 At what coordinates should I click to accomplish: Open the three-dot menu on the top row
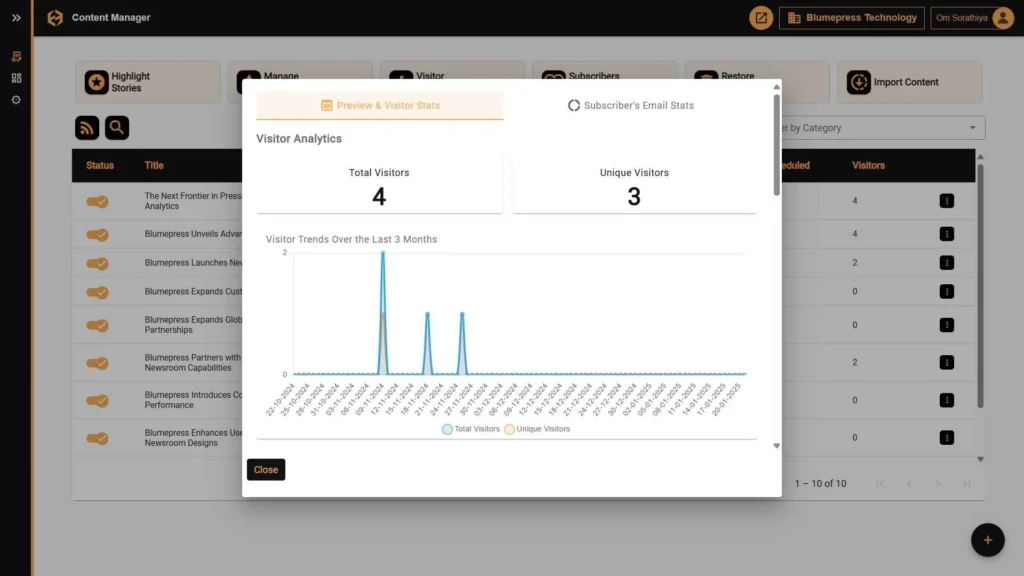(x=946, y=200)
